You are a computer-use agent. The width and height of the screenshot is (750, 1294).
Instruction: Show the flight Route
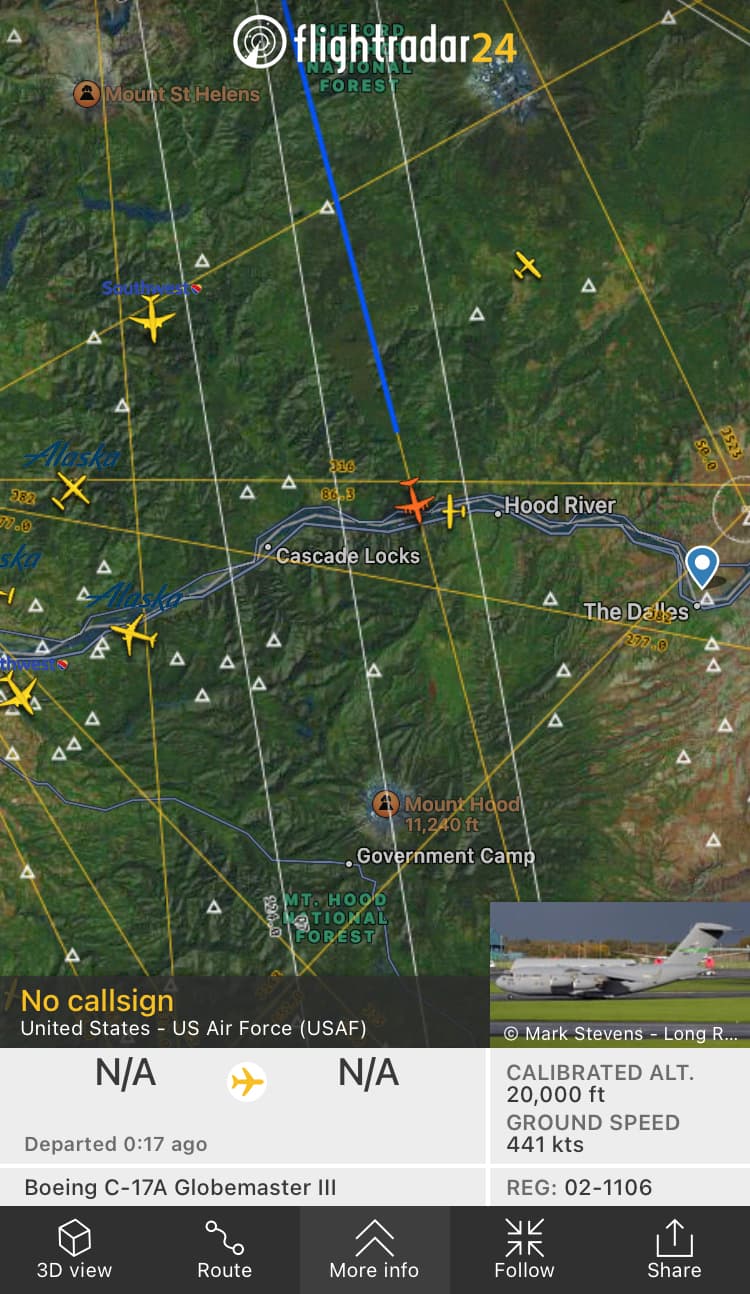[225, 1249]
